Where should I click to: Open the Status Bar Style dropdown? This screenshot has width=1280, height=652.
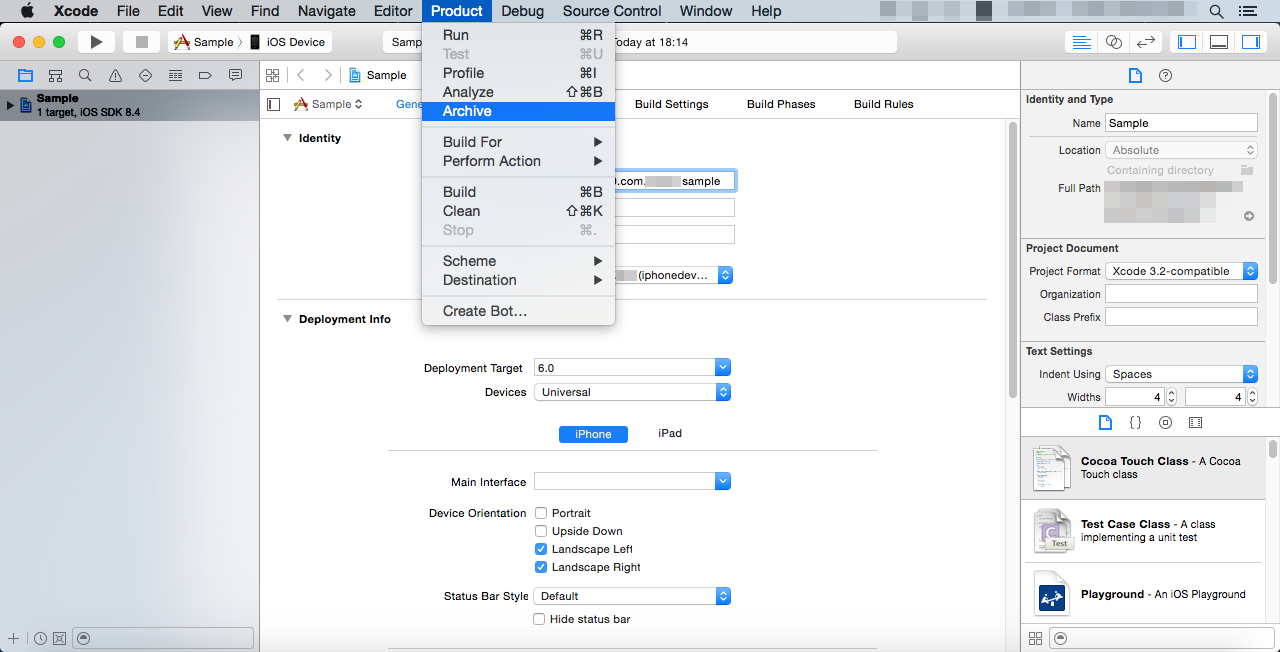tap(632, 596)
